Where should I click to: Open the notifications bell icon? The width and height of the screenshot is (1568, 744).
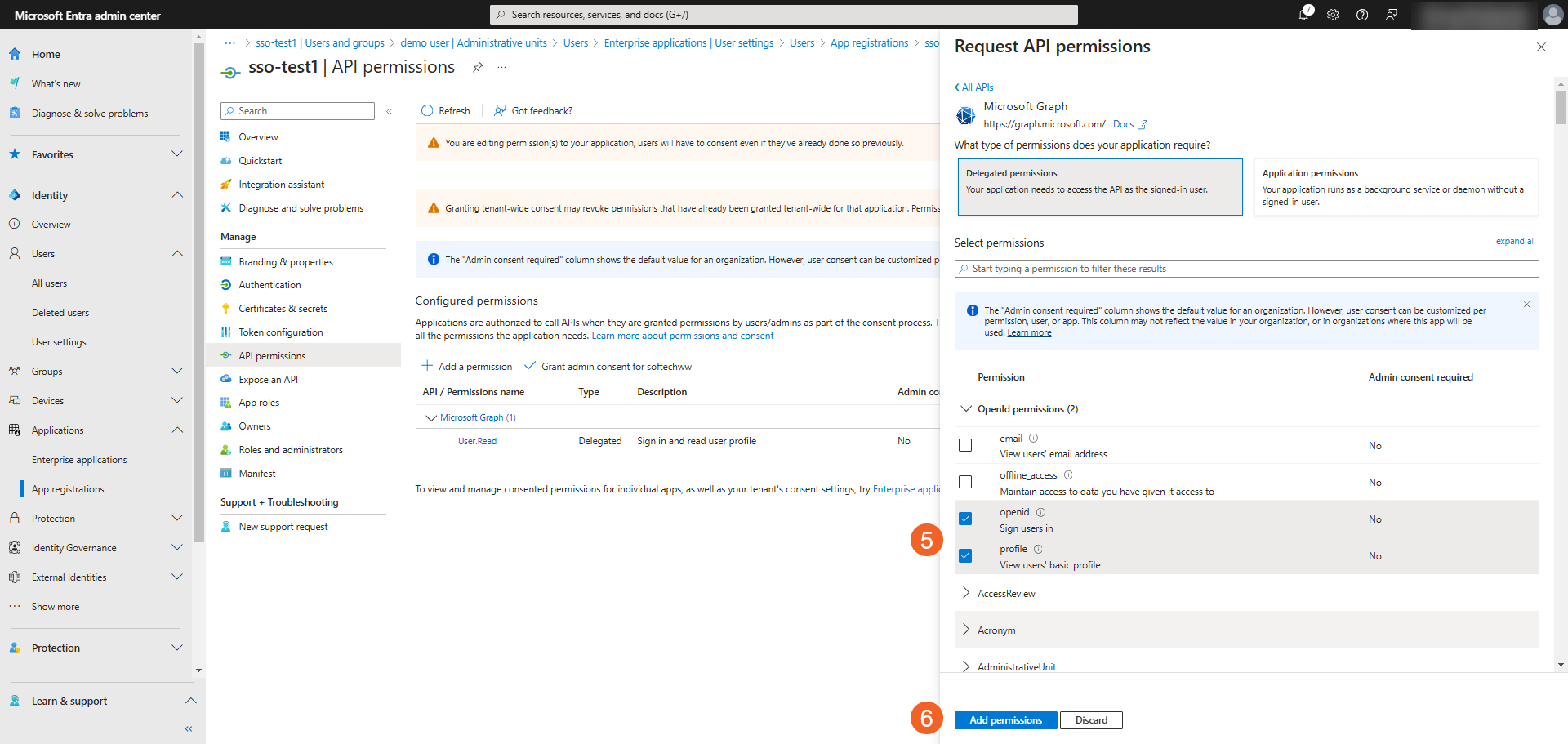coord(1303,15)
